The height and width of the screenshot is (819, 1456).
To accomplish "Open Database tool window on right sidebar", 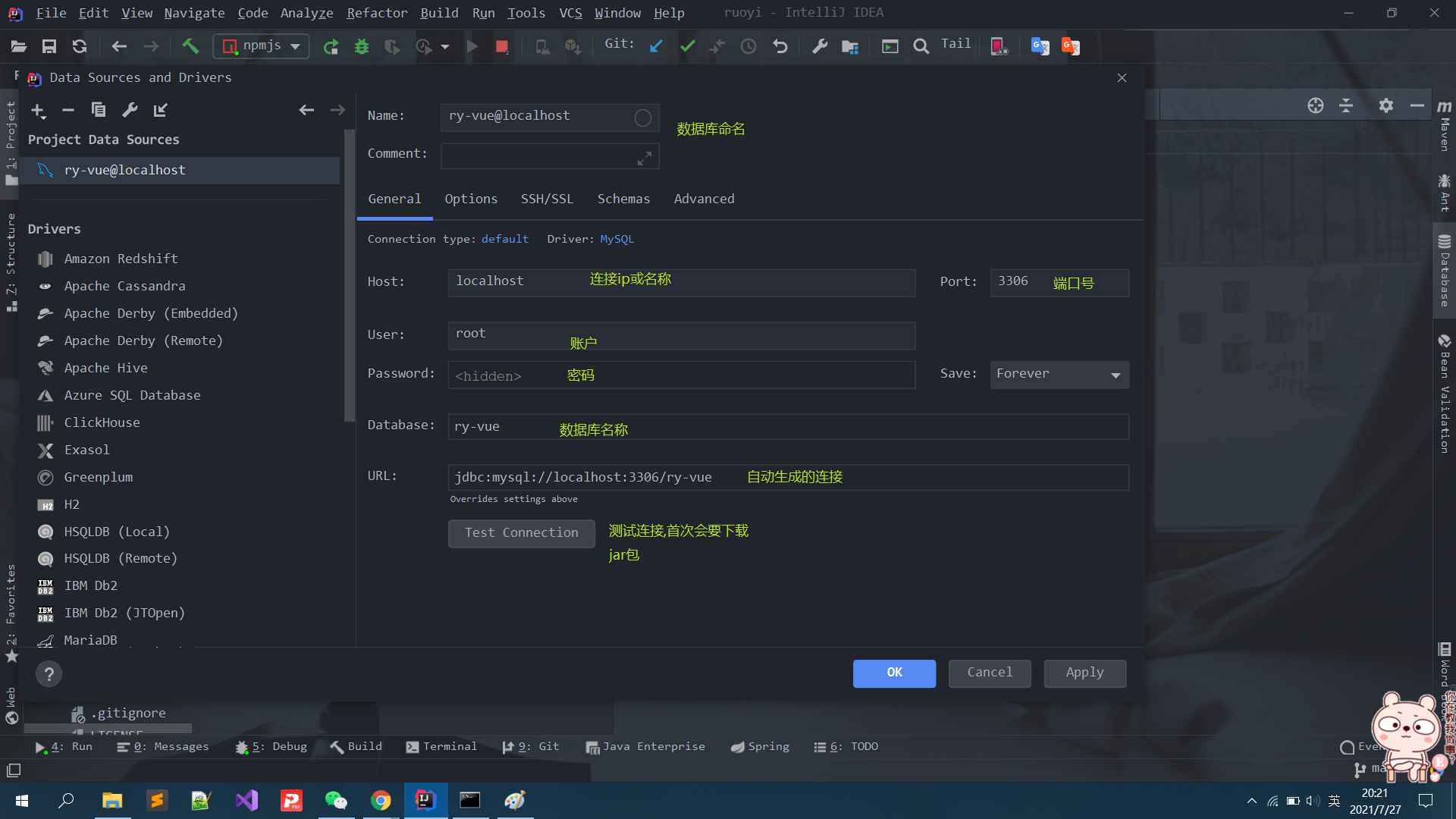I will tap(1444, 271).
